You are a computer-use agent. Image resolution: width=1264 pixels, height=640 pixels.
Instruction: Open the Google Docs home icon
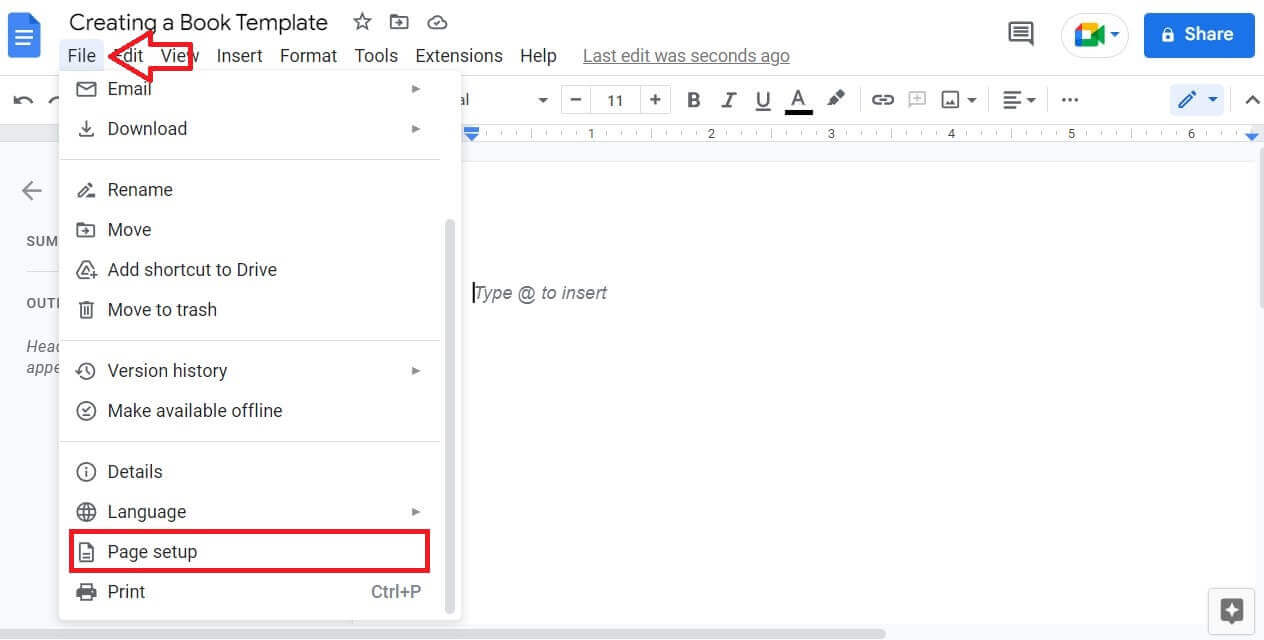(x=23, y=35)
